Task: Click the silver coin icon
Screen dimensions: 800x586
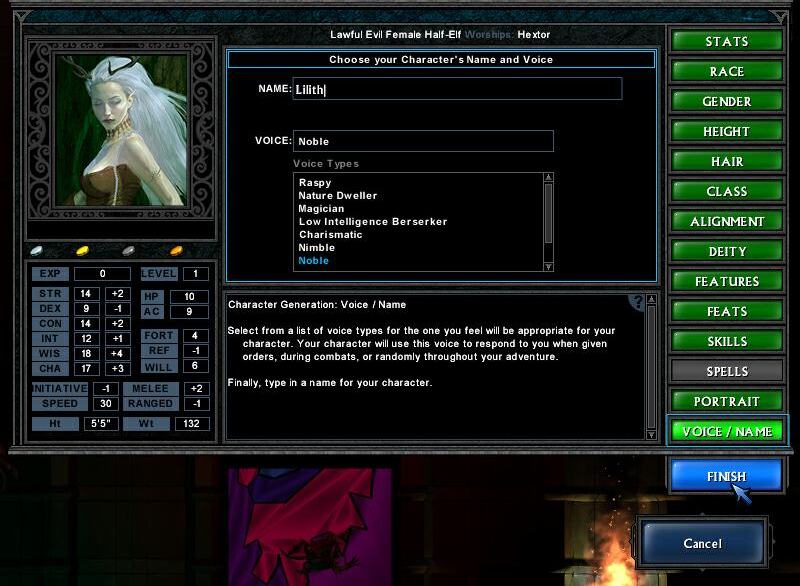Action: pyautogui.click(x=128, y=251)
